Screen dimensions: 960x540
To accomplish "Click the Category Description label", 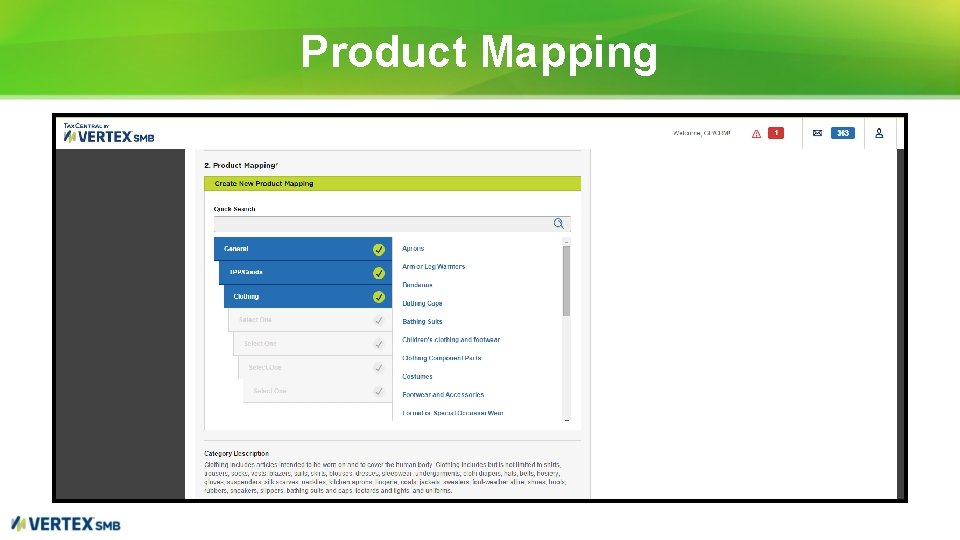I will [x=236, y=454].
